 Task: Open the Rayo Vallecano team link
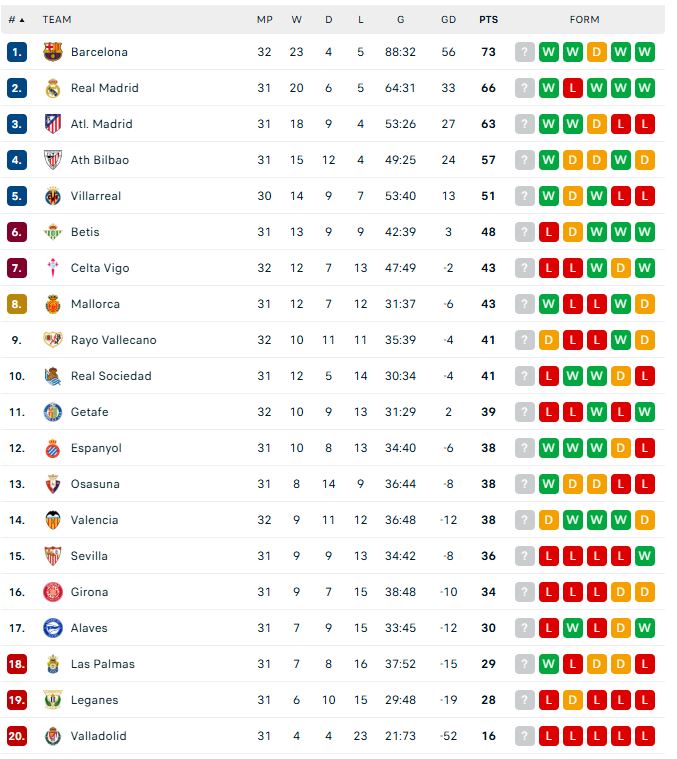pyautogui.click(x=114, y=340)
